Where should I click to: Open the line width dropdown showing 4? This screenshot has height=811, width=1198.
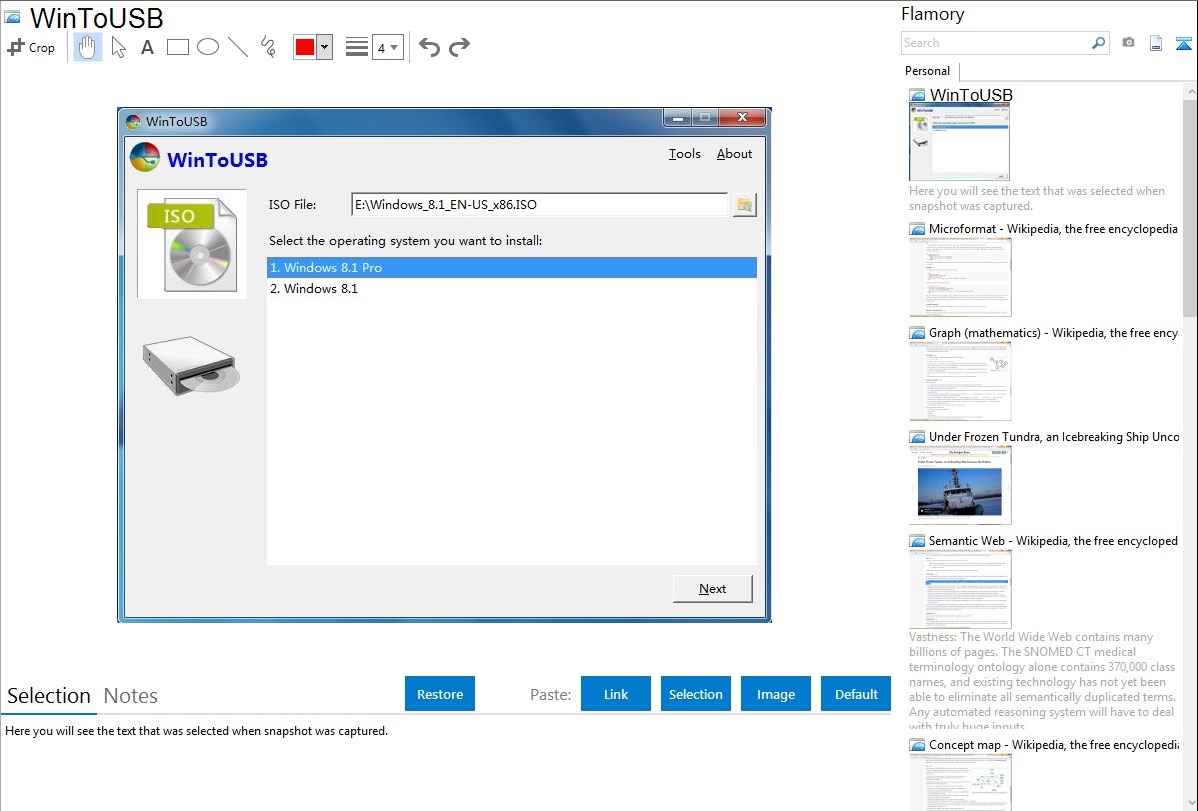coord(388,47)
